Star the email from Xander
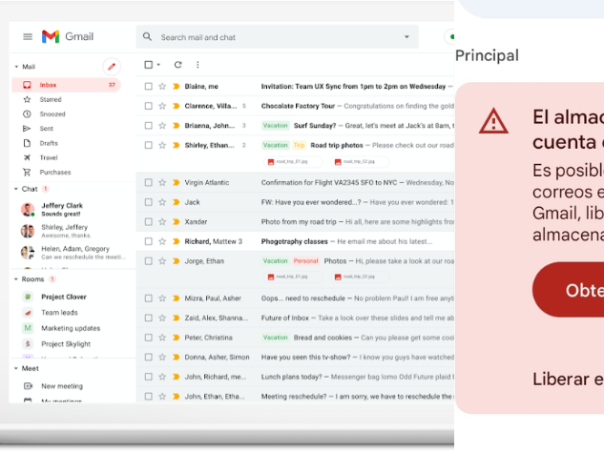 (x=162, y=222)
